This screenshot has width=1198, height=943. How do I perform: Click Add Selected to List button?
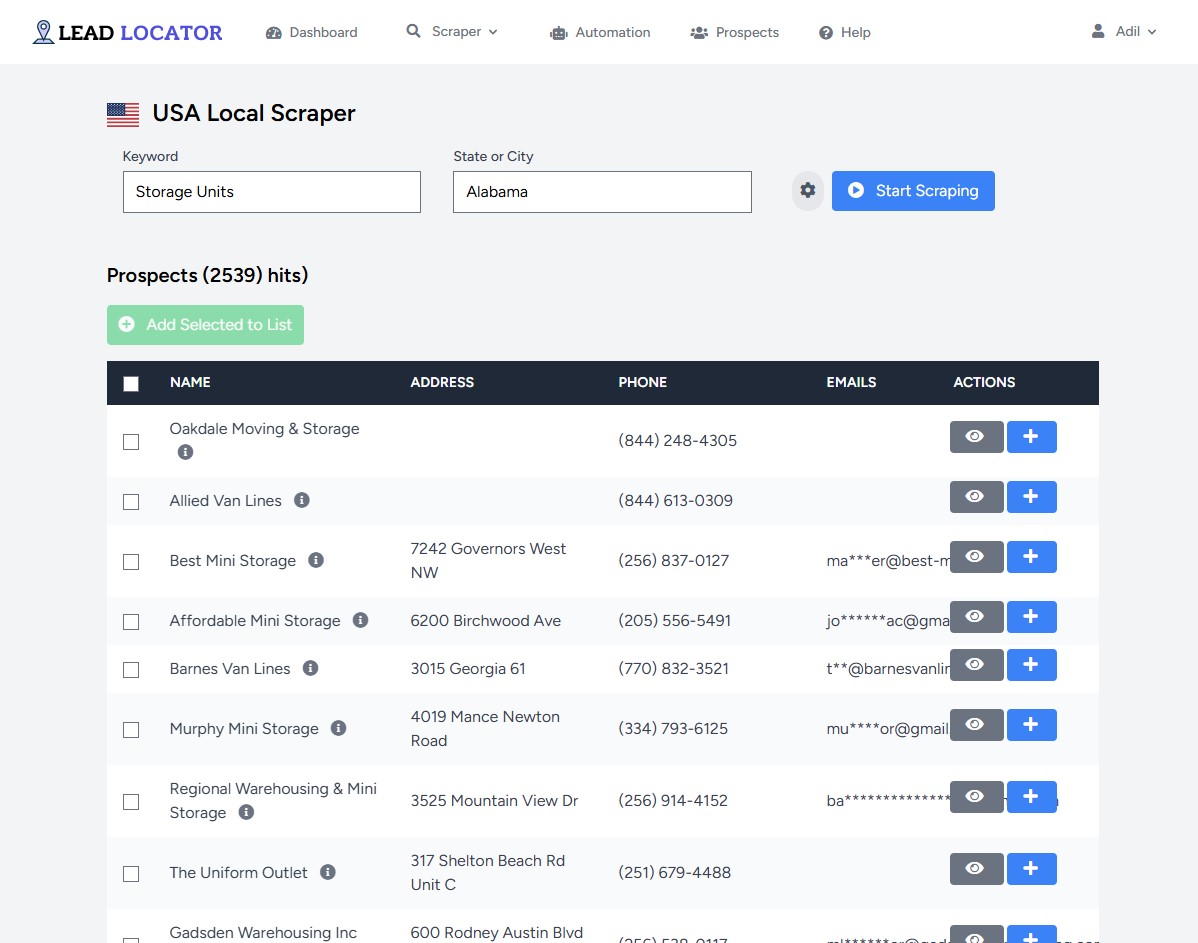(x=205, y=325)
